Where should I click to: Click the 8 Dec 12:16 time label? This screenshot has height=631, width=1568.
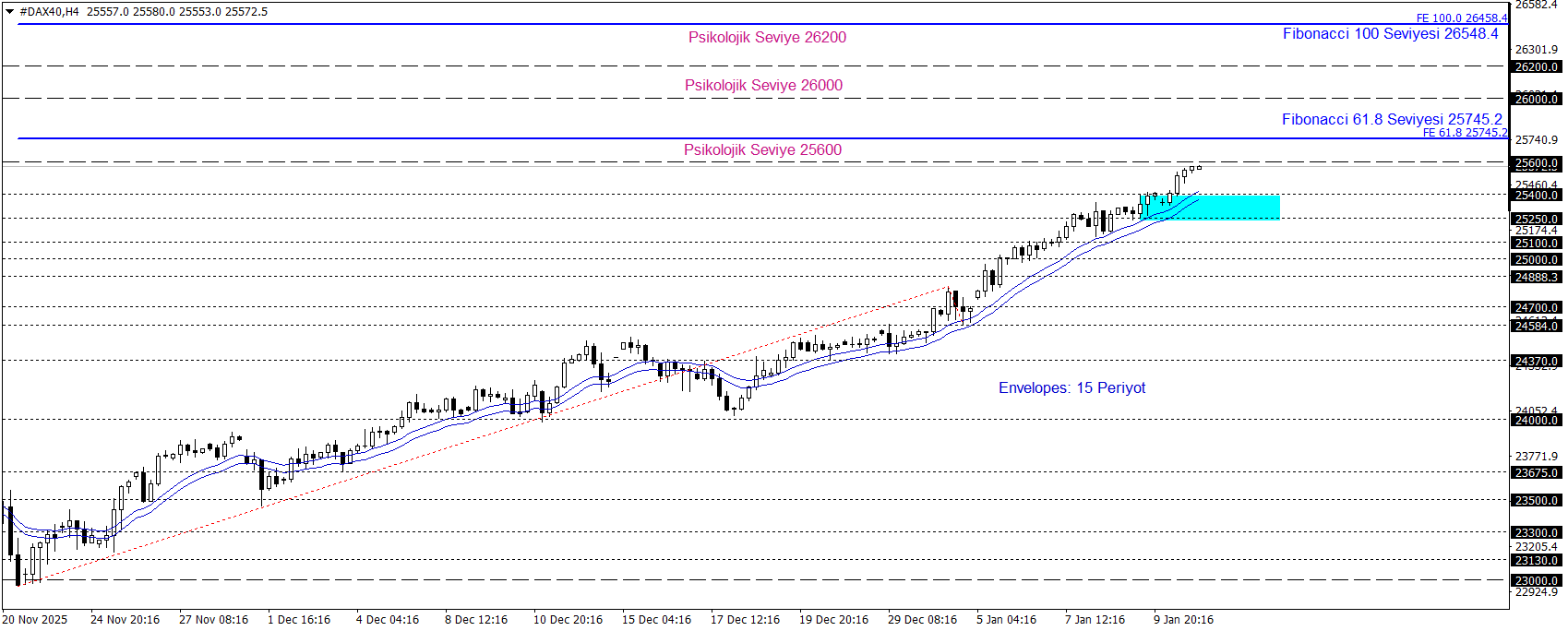(x=476, y=620)
